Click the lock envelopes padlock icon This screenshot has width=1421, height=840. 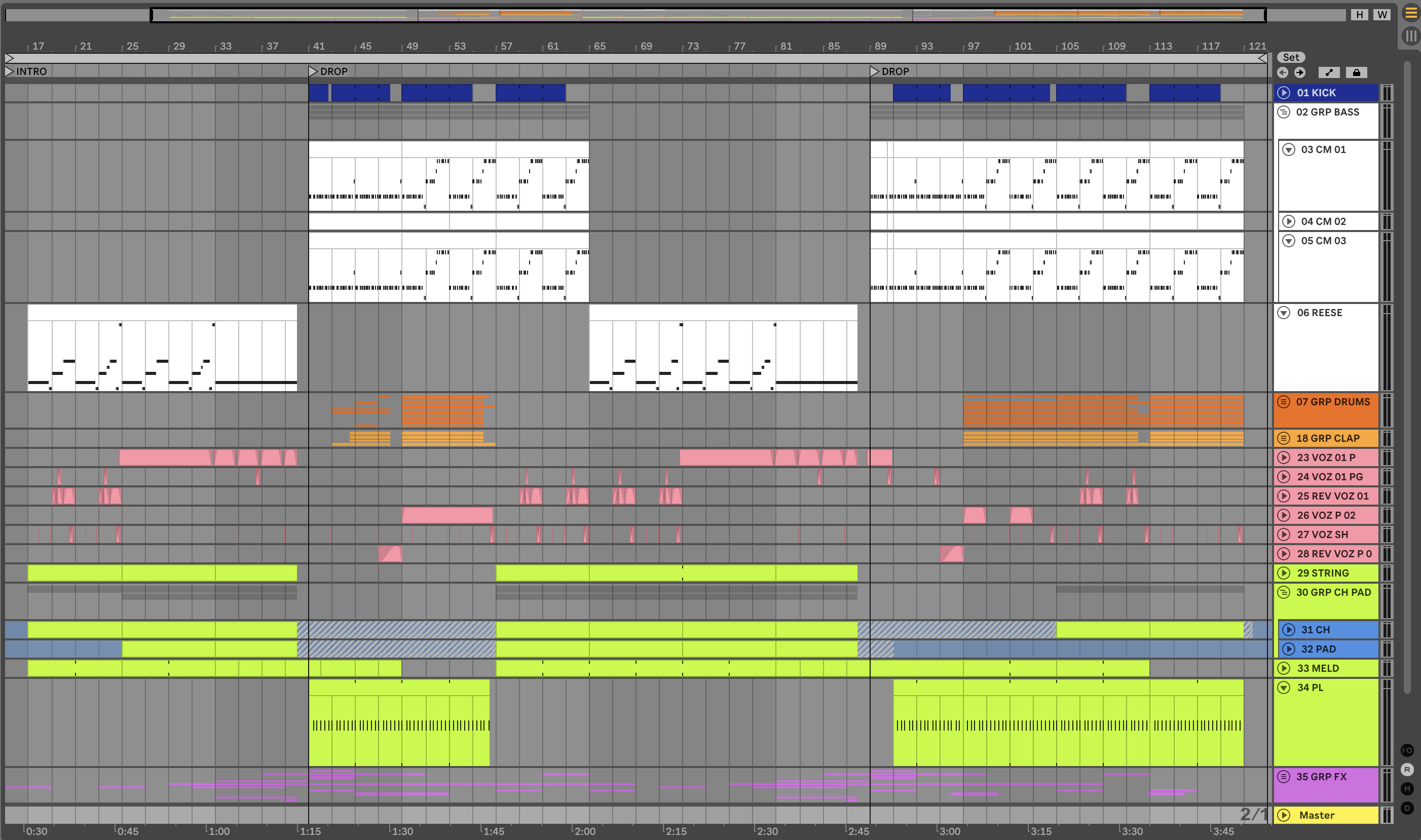[1356, 72]
